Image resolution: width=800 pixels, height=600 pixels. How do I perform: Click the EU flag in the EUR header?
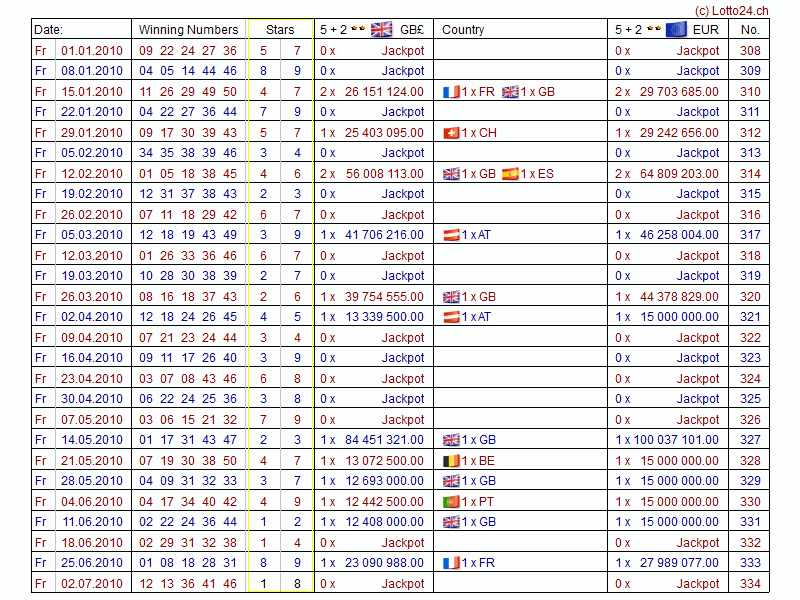pyautogui.click(x=676, y=29)
